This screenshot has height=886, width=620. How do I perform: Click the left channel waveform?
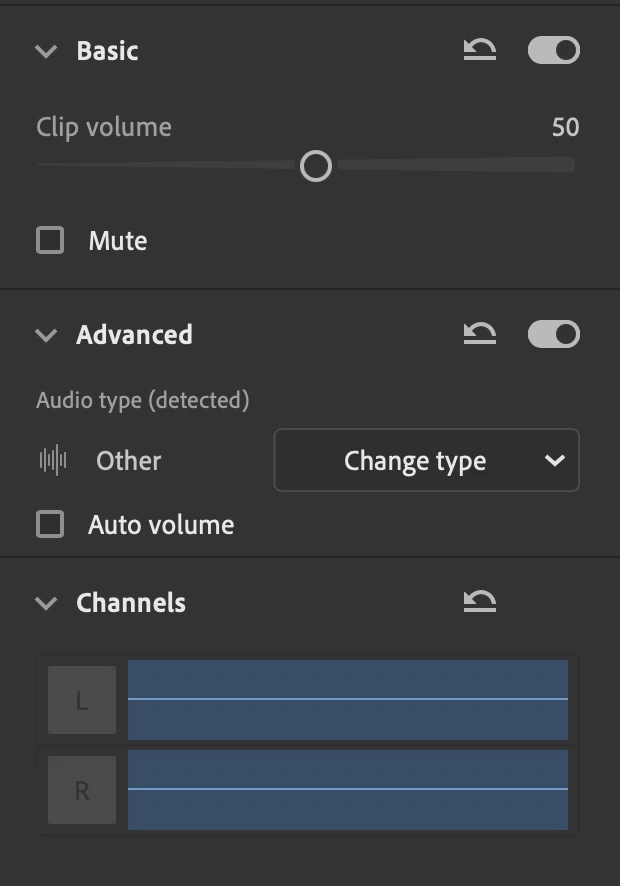click(348, 700)
